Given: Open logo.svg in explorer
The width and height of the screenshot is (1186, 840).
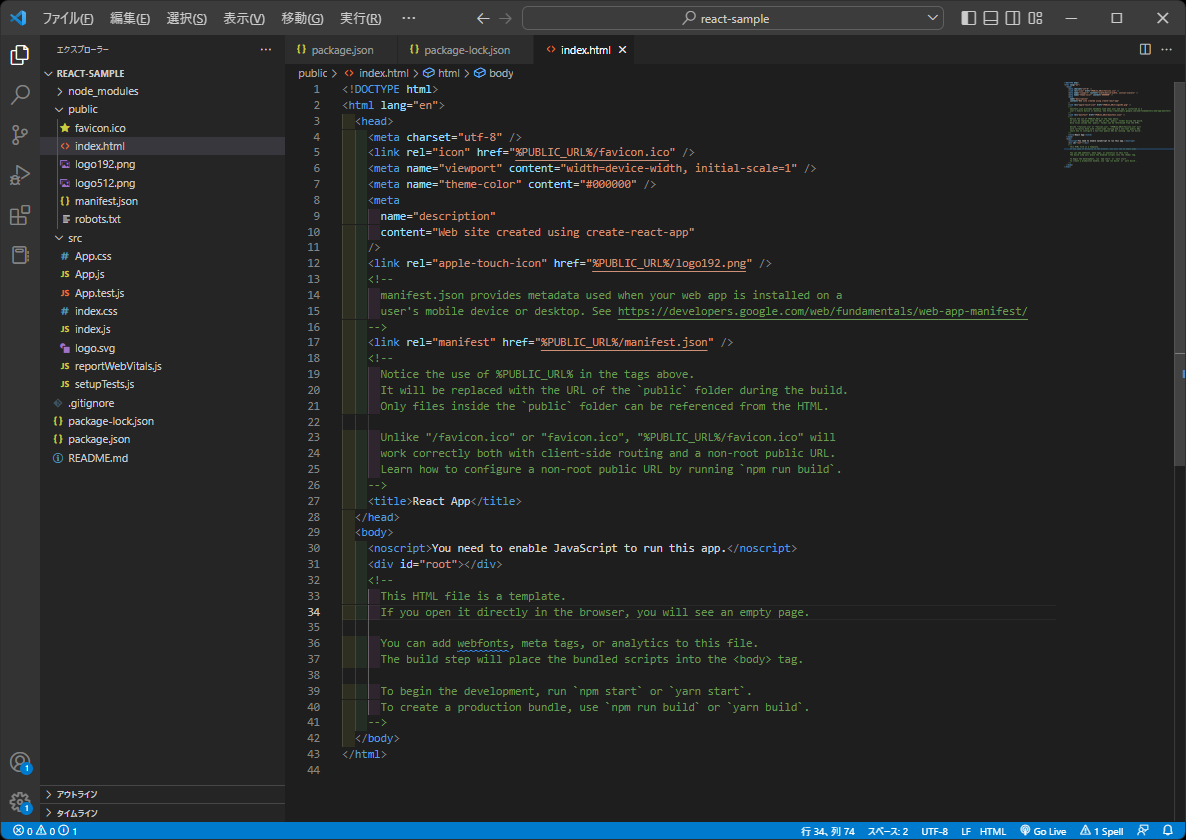Looking at the screenshot, I should coord(163,348).
